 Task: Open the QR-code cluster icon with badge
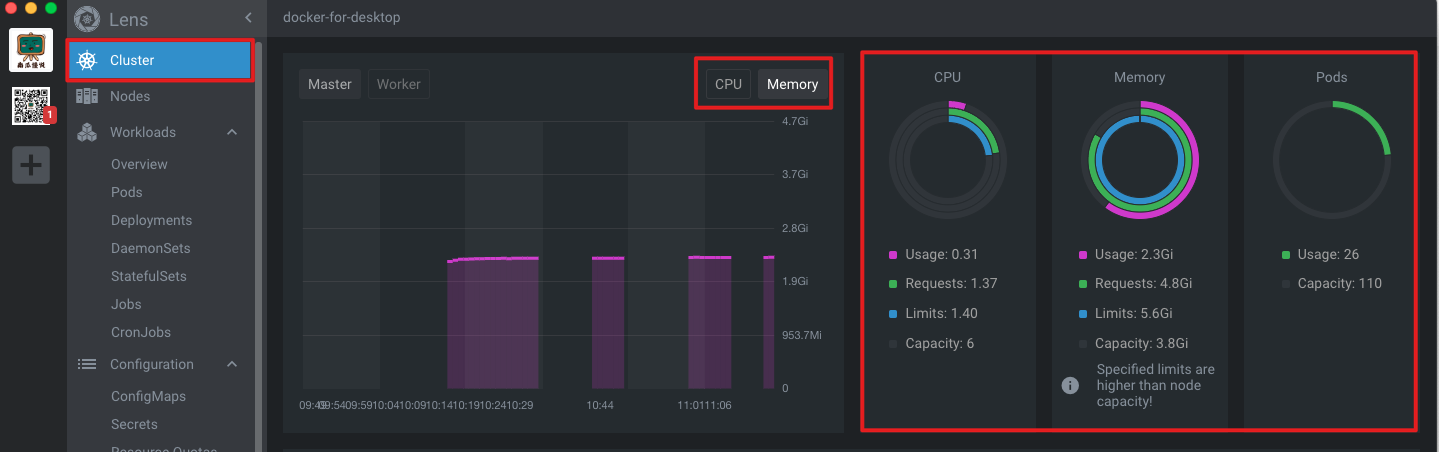point(31,106)
